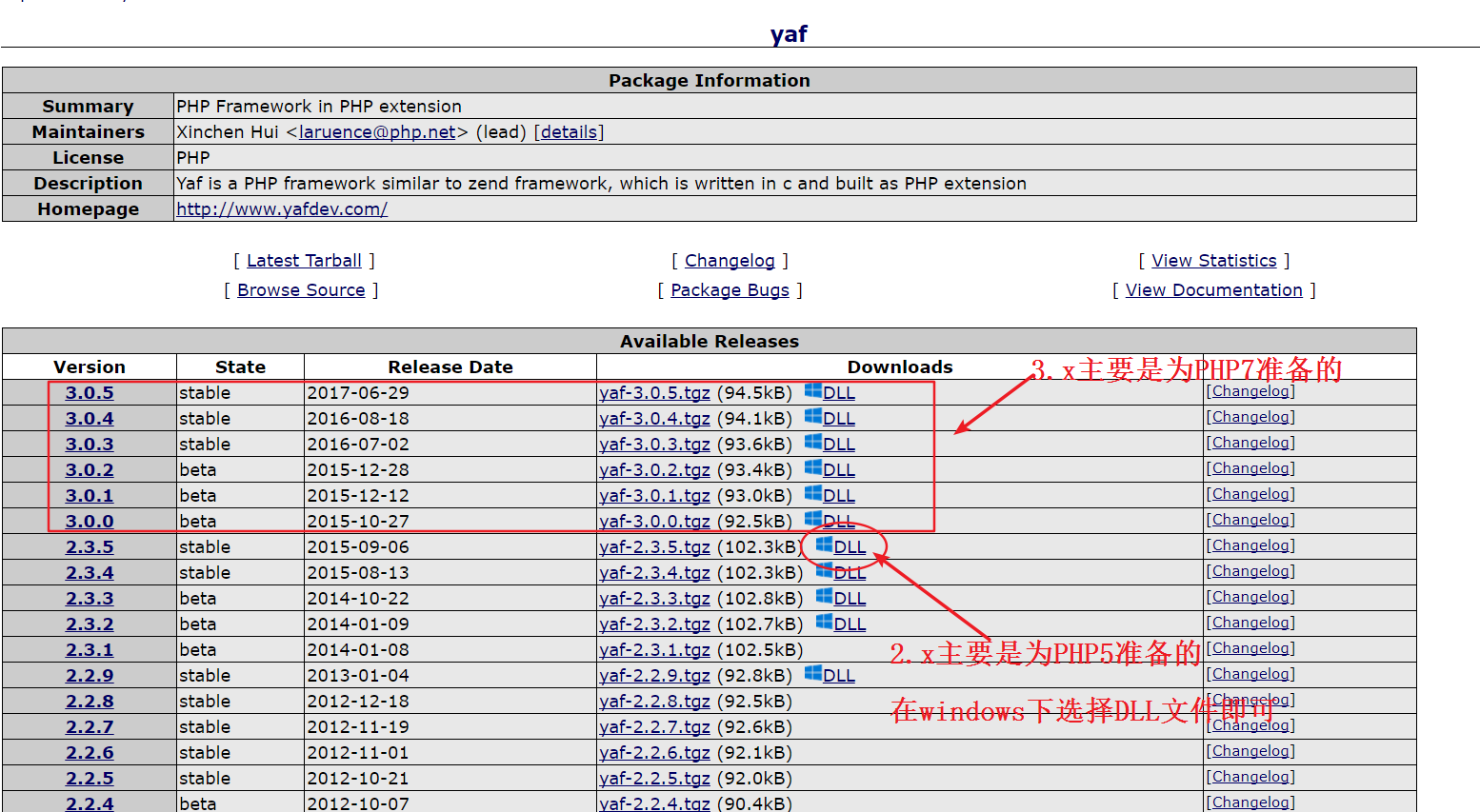The image size is (1480, 812).
Task: Click the Windows DLL icon for yaf-3.0.5
Action: (x=812, y=390)
